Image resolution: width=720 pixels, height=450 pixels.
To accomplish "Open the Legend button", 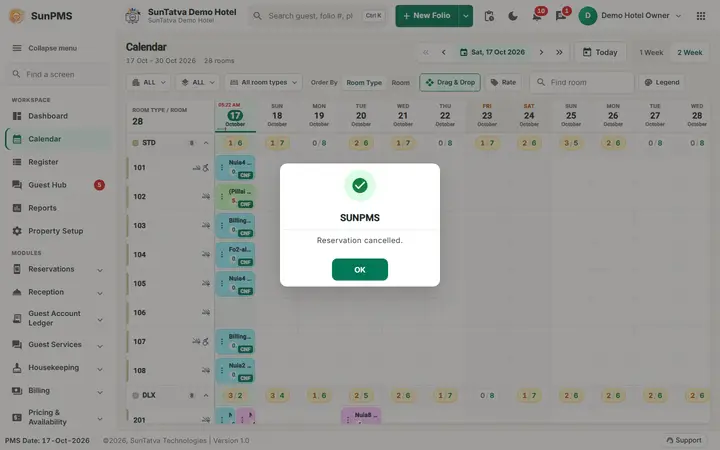I will (x=662, y=82).
